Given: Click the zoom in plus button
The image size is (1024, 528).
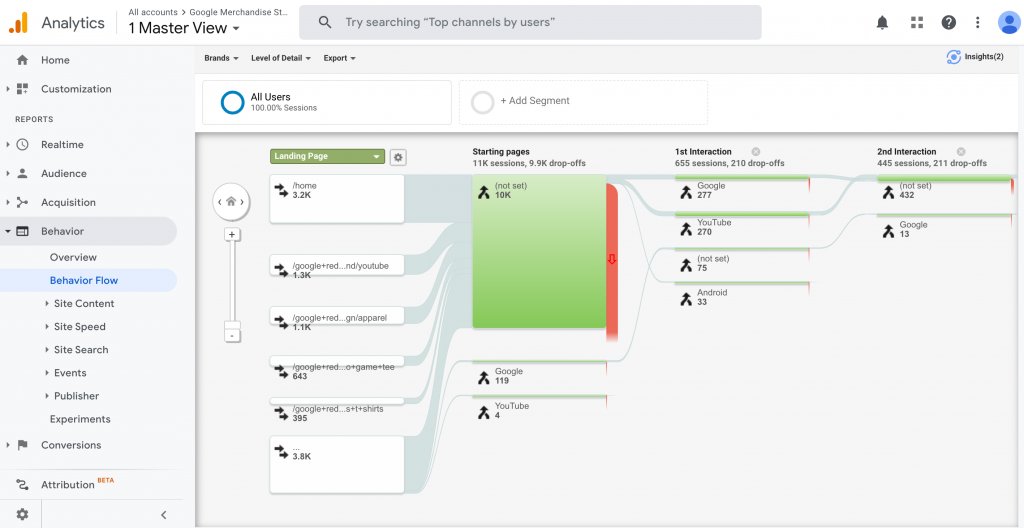Looking at the screenshot, I should click(x=232, y=234).
